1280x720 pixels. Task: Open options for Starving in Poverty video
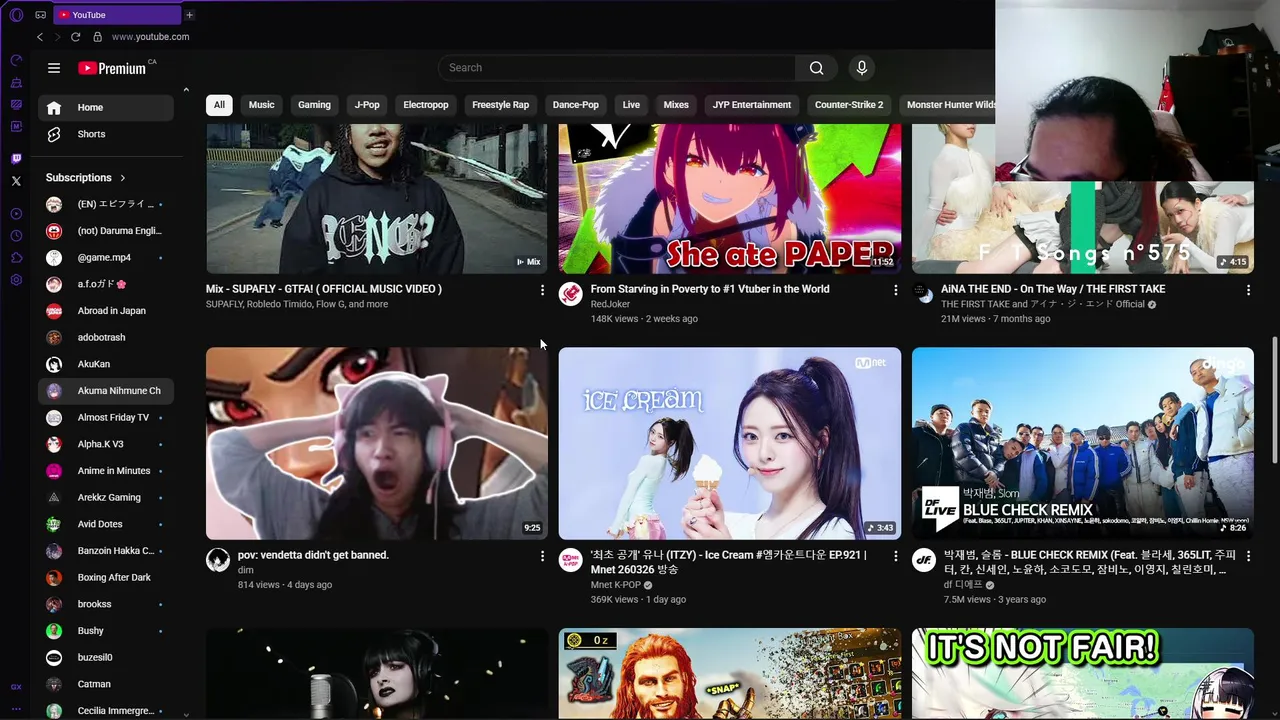click(x=895, y=290)
